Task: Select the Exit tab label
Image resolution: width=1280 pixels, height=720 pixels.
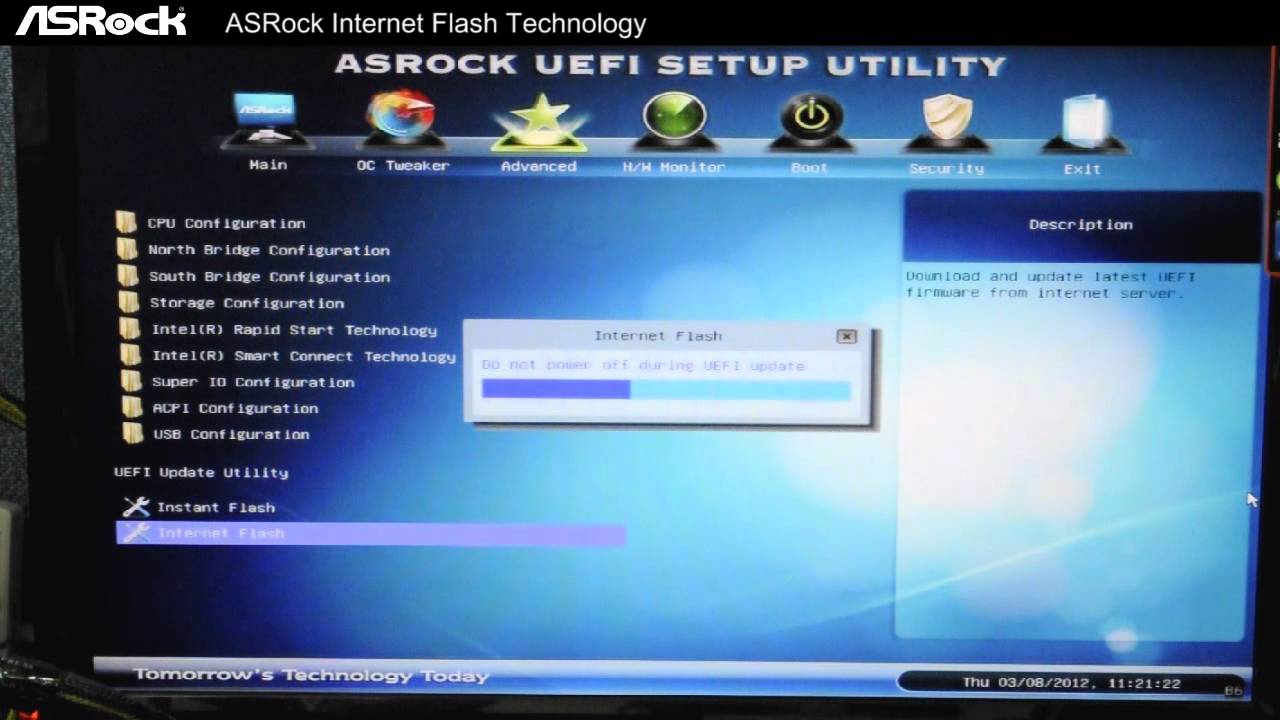Action: (1082, 169)
